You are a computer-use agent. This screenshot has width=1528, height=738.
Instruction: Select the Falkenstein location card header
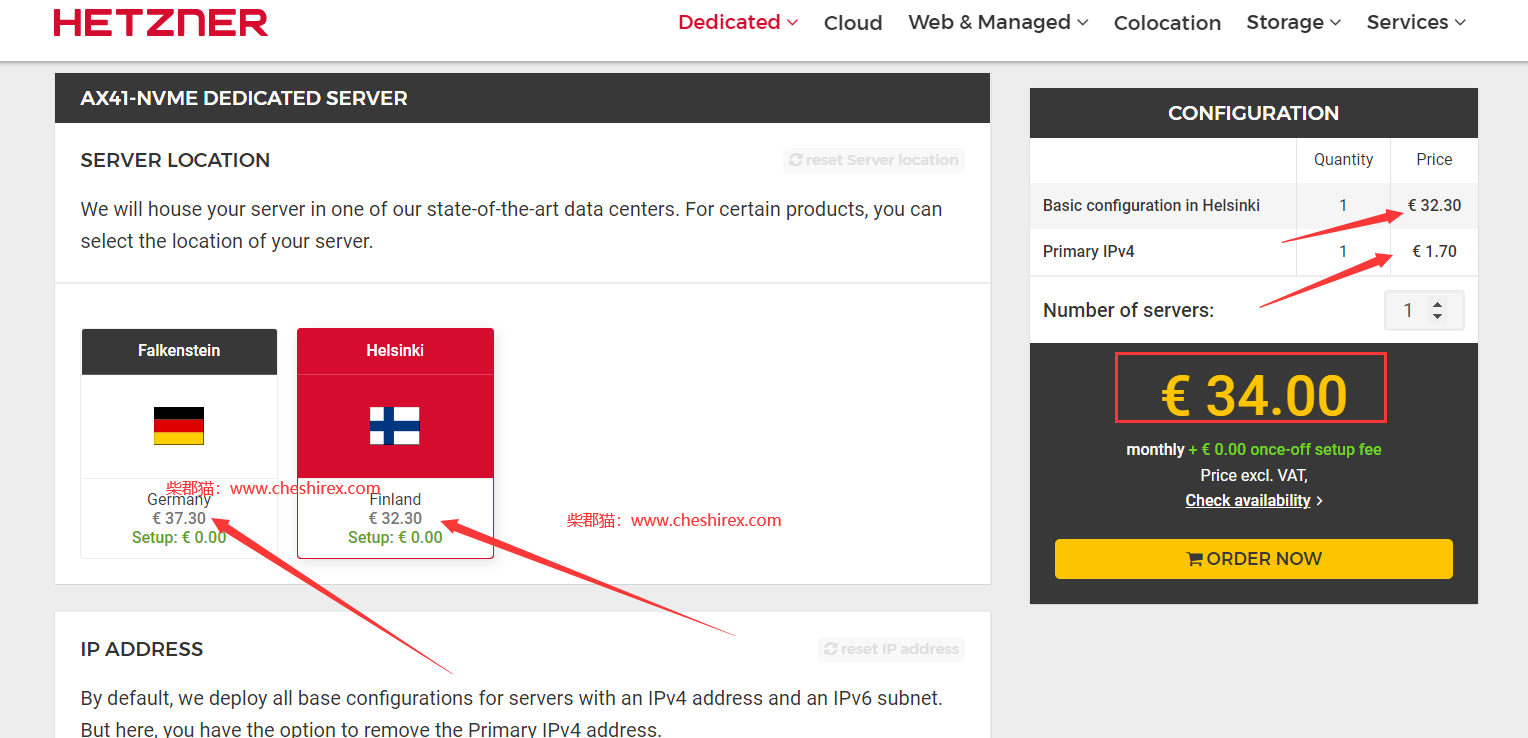point(179,351)
